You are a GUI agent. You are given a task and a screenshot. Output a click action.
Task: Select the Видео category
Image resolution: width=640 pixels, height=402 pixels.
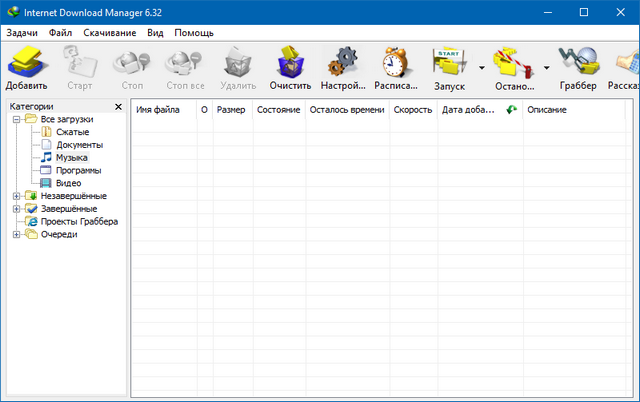coord(69,183)
